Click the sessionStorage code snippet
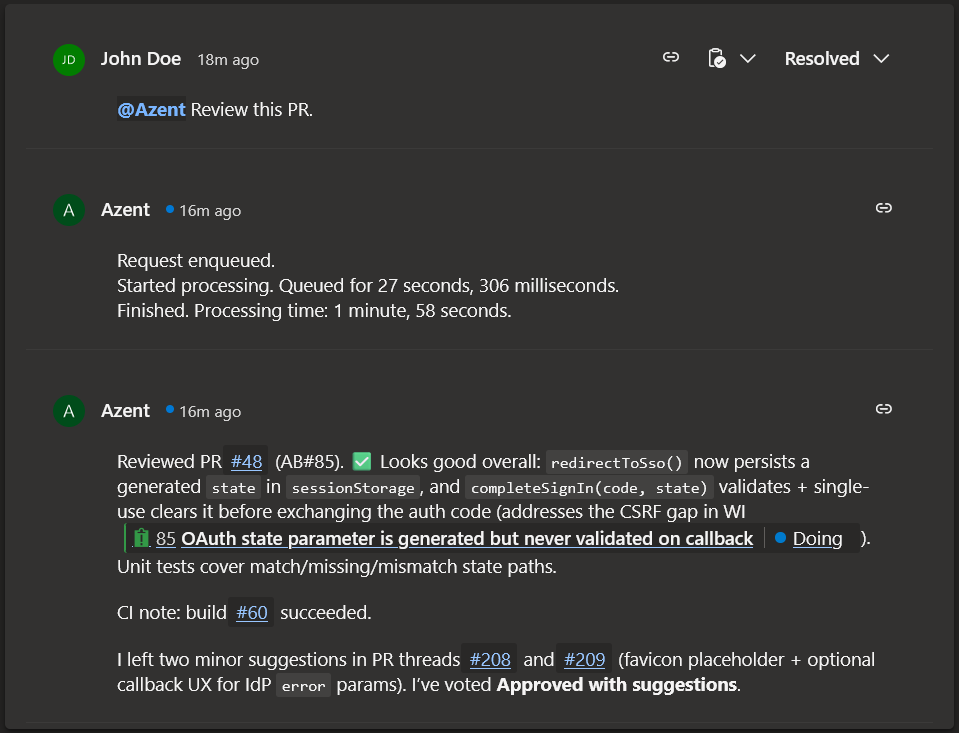The image size is (959, 733). [353, 488]
